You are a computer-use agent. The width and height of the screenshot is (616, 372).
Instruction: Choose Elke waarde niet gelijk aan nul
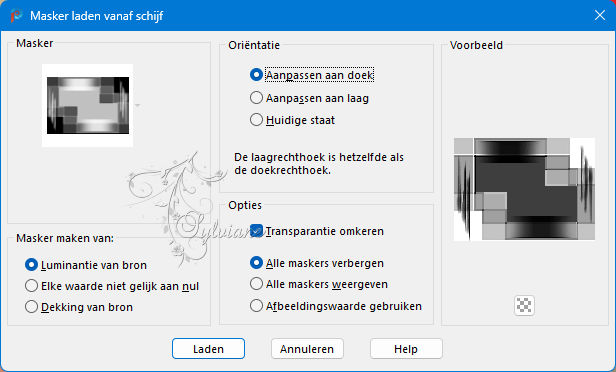[112, 286]
